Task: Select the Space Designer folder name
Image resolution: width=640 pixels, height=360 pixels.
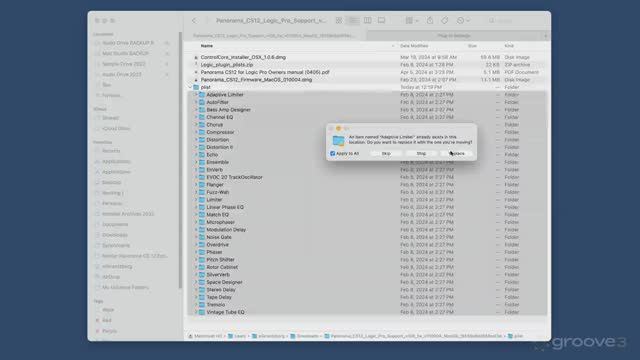Action: point(224,282)
